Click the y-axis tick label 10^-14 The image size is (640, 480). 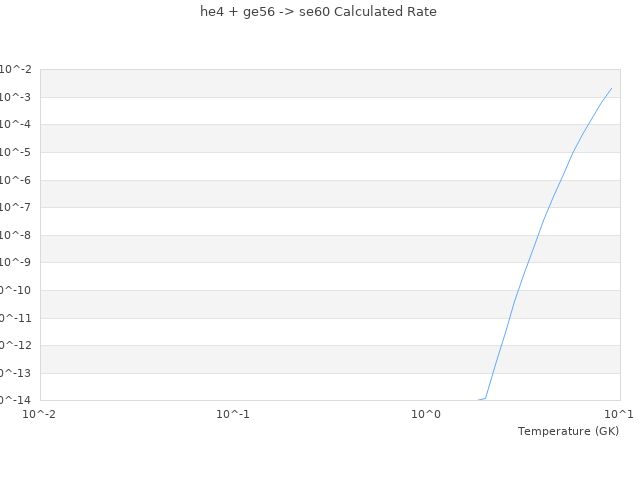pyautogui.click(x=14, y=400)
